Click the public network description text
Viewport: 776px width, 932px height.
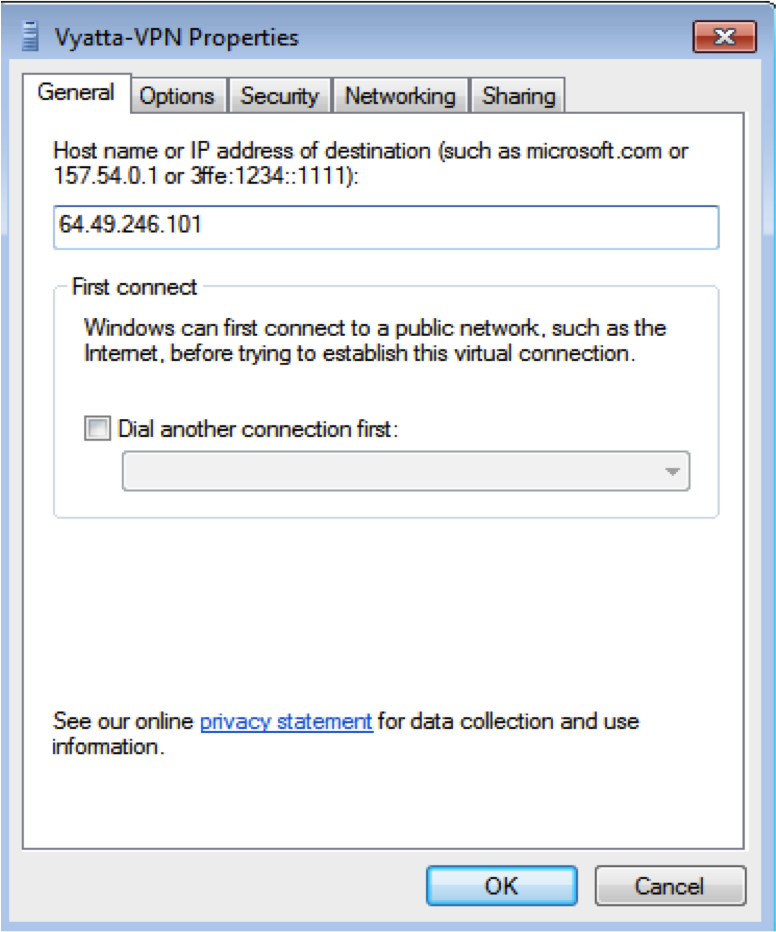click(x=375, y=341)
